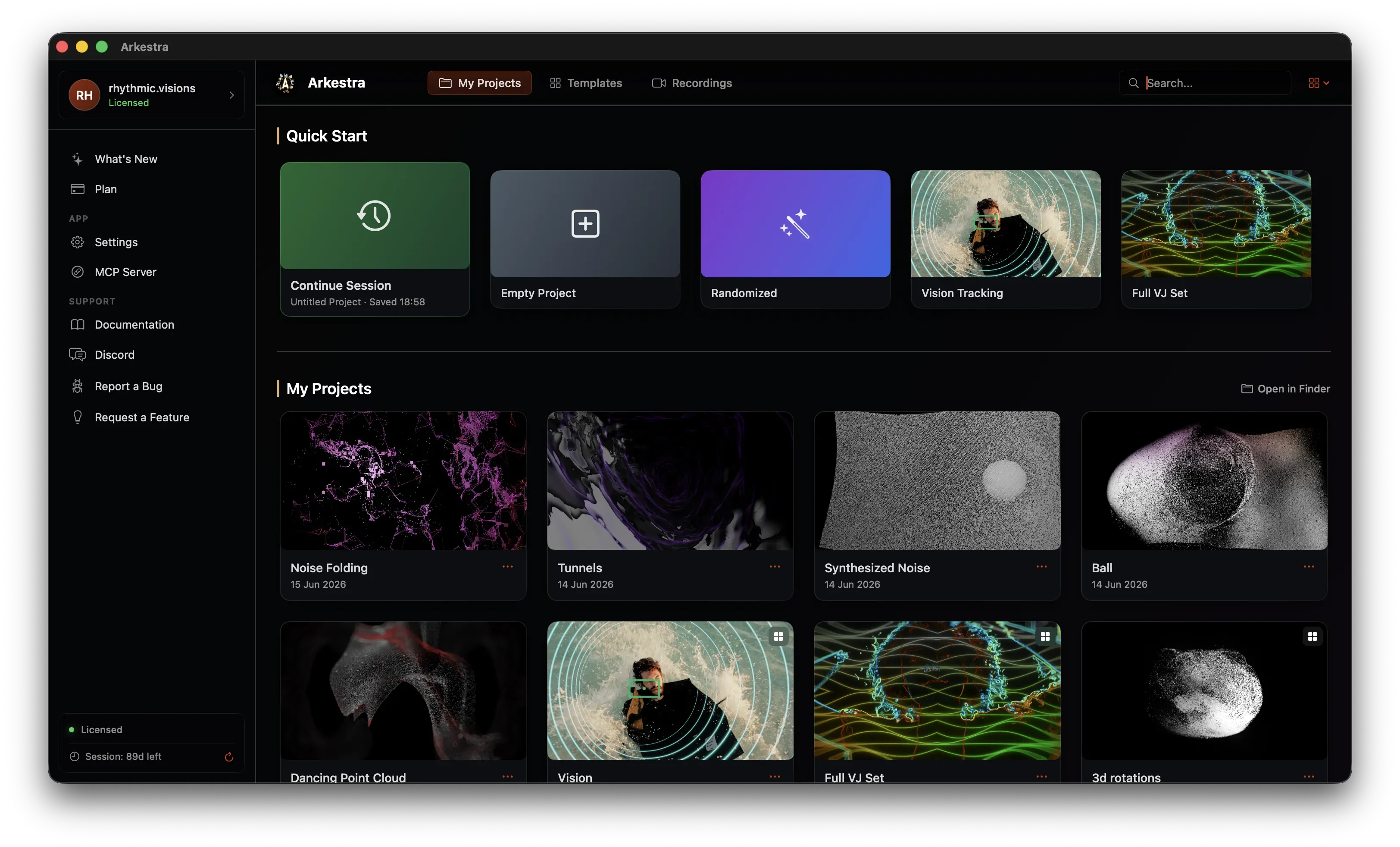Click the Arkestra logo icon
This screenshot has width=1400, height=847.
click(284, 83)
